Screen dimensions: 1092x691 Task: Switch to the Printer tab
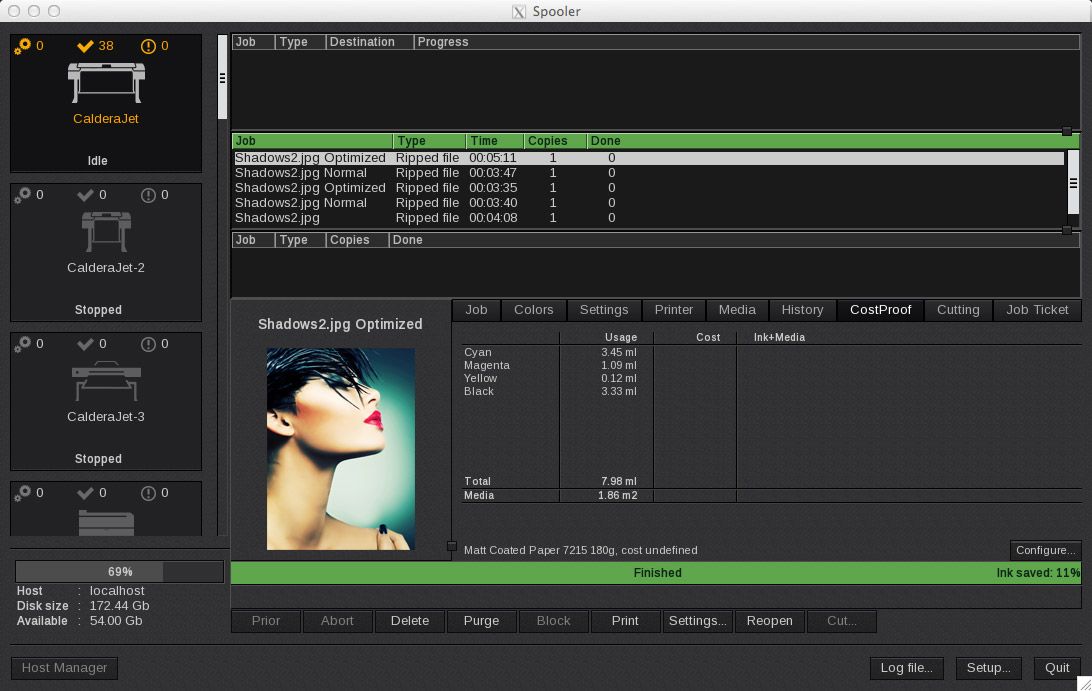point(673,310)
